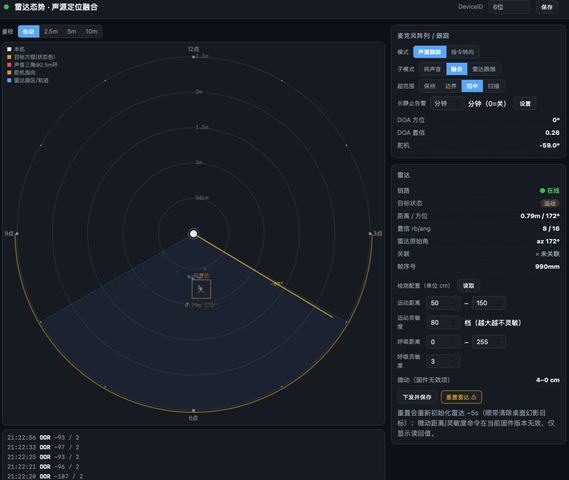Select the 自动 range option
569x480 pixels.
pos(29,32)
